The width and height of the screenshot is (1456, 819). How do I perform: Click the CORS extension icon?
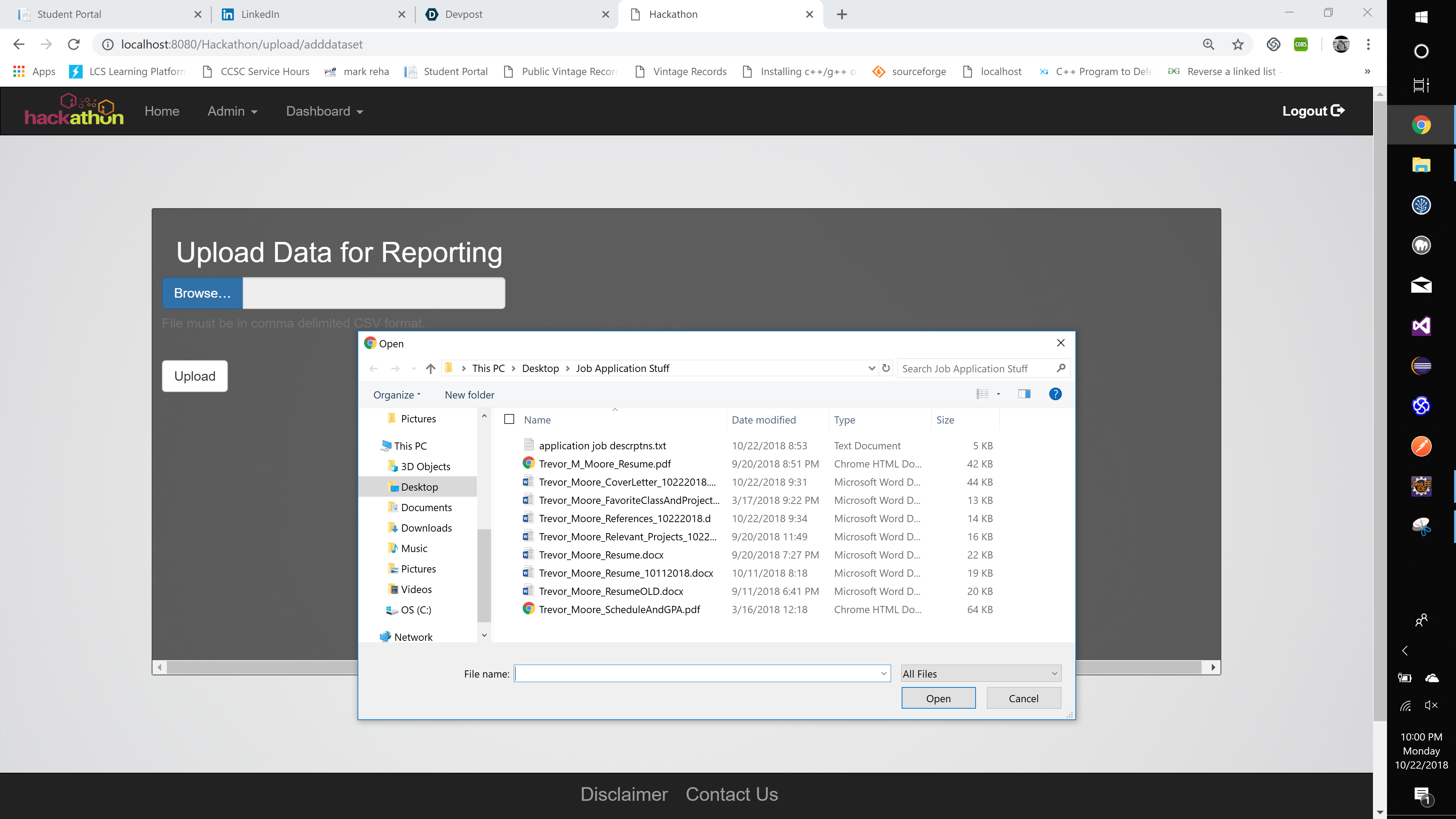pyautogui.click(x=1301, y=45)
